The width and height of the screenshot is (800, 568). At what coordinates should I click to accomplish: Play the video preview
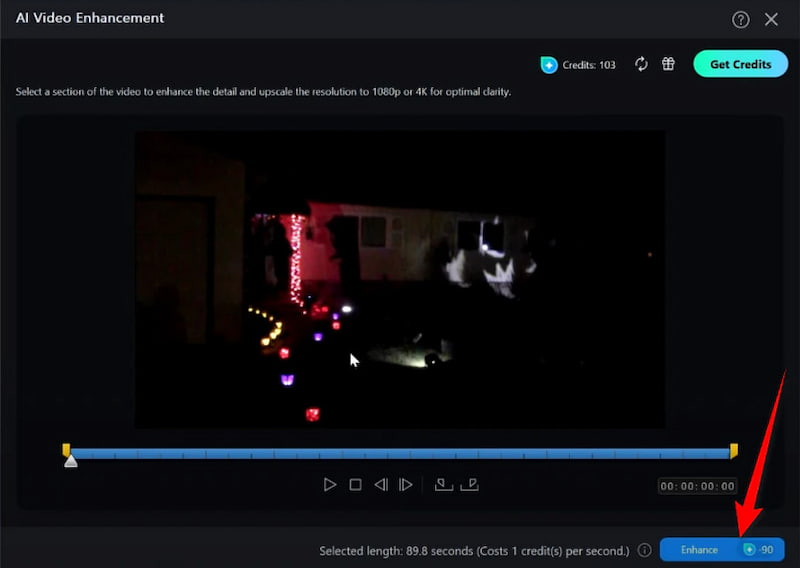330,484
